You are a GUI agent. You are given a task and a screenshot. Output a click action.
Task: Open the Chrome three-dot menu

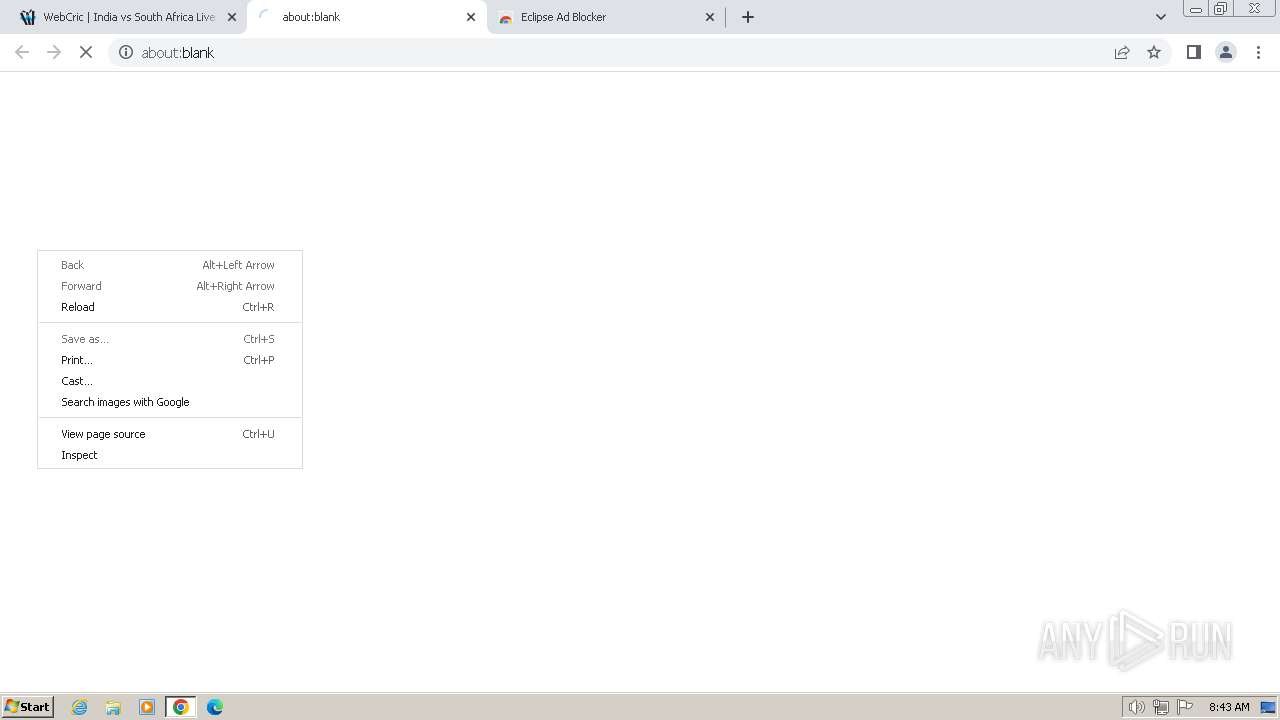1259,52
